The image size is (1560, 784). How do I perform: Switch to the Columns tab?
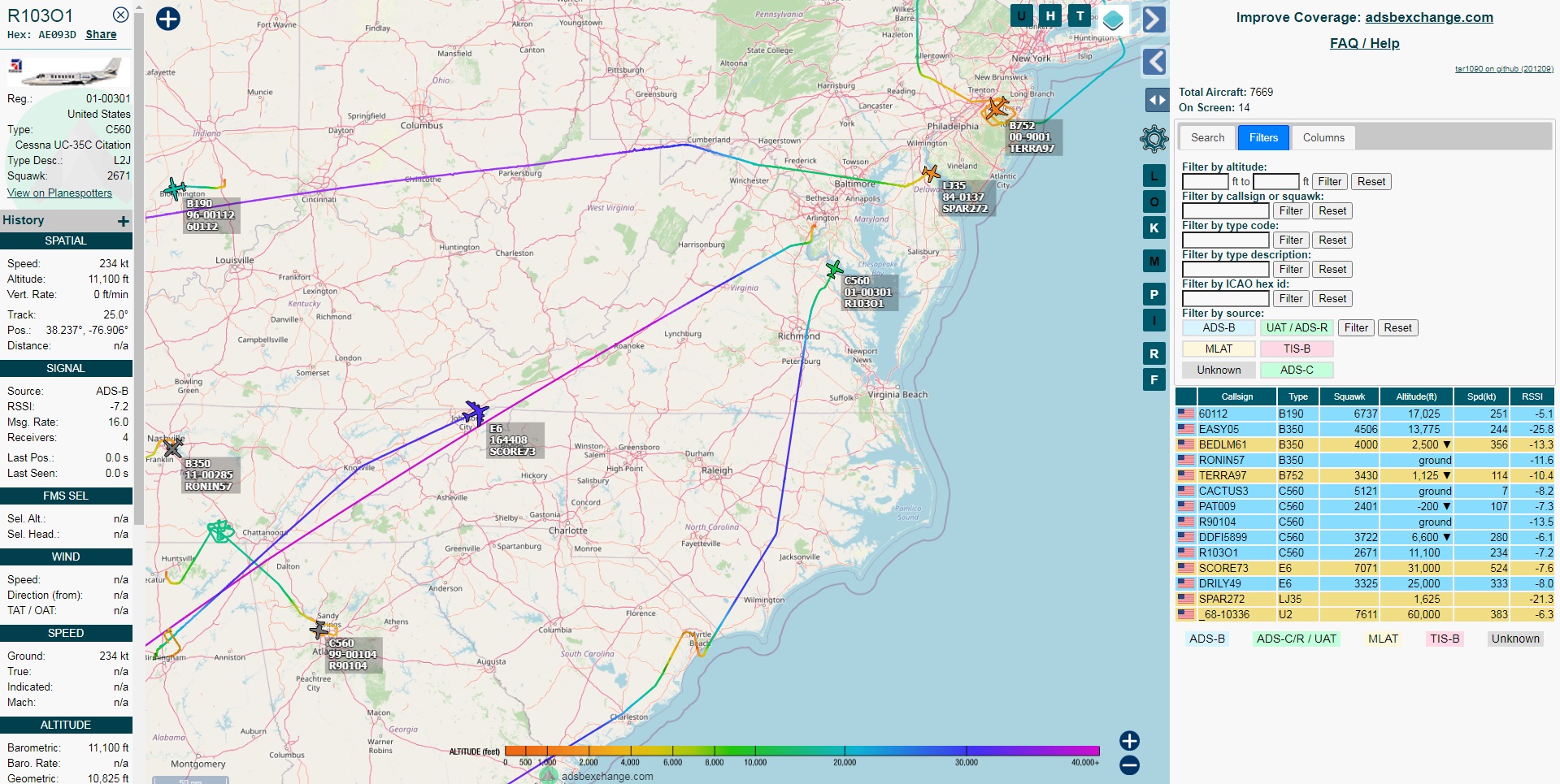[1323, 137]
